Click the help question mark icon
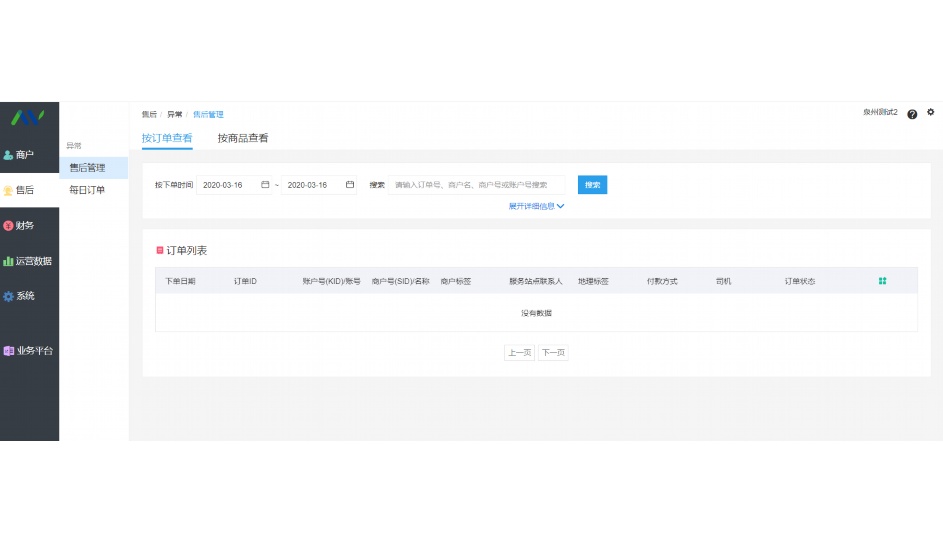Screen dimensions: 943x542 912,114
